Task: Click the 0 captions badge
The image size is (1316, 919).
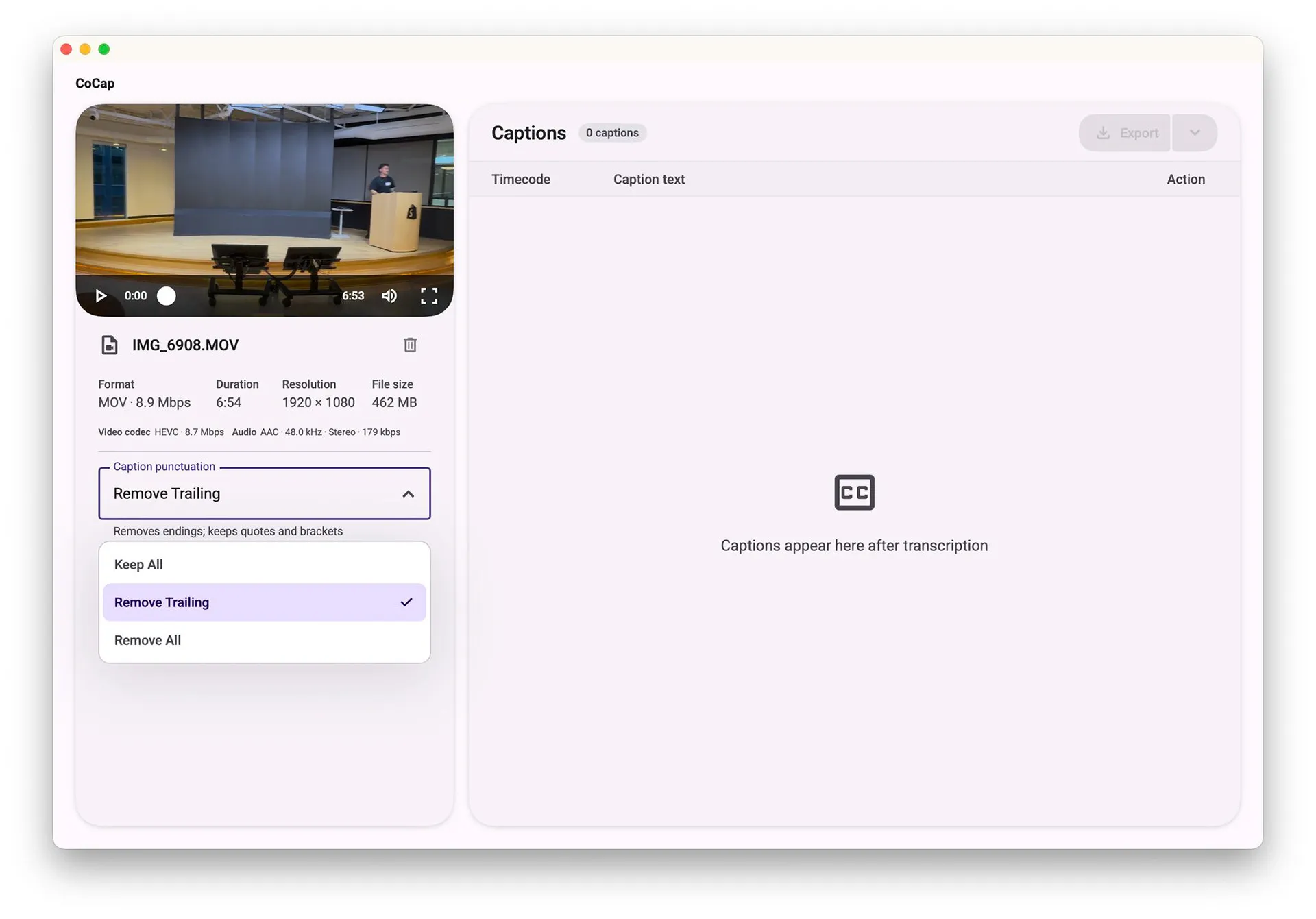Action: (612, 133)
